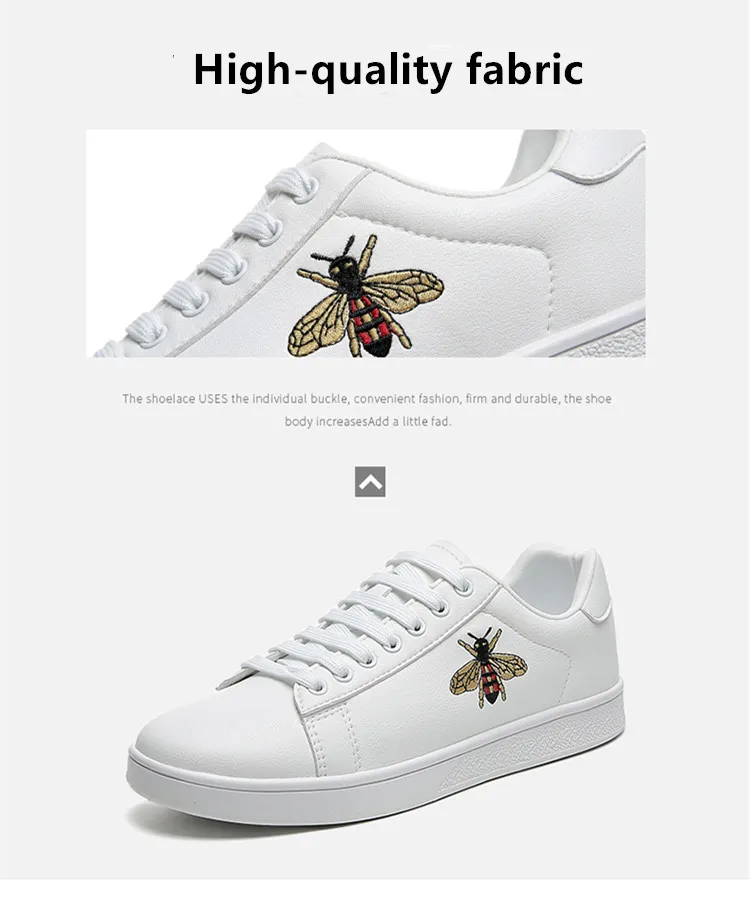Click the word "fabric" in the heading
This screenshot has height=924, width=750.
(525, 68)
